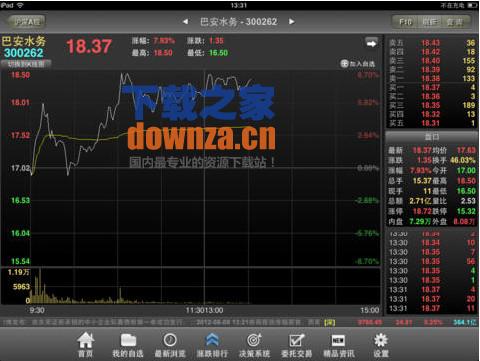Switch to K-line chart button under 300262
The height and width of the screenshot is (361, 480).
click(26, 64)
